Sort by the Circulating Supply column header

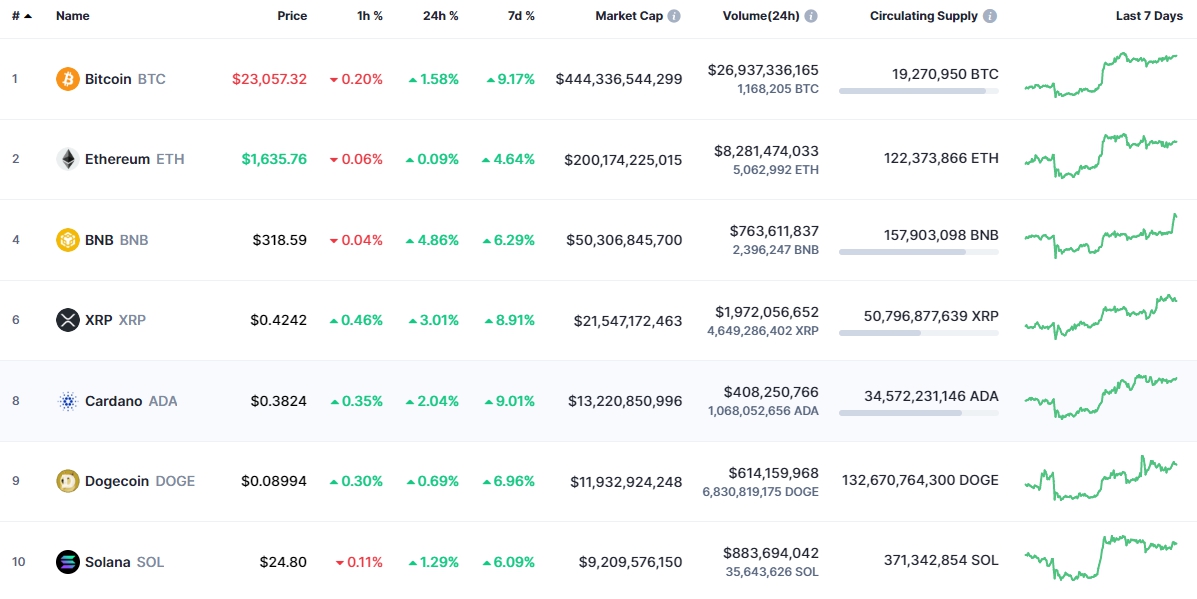924,16
